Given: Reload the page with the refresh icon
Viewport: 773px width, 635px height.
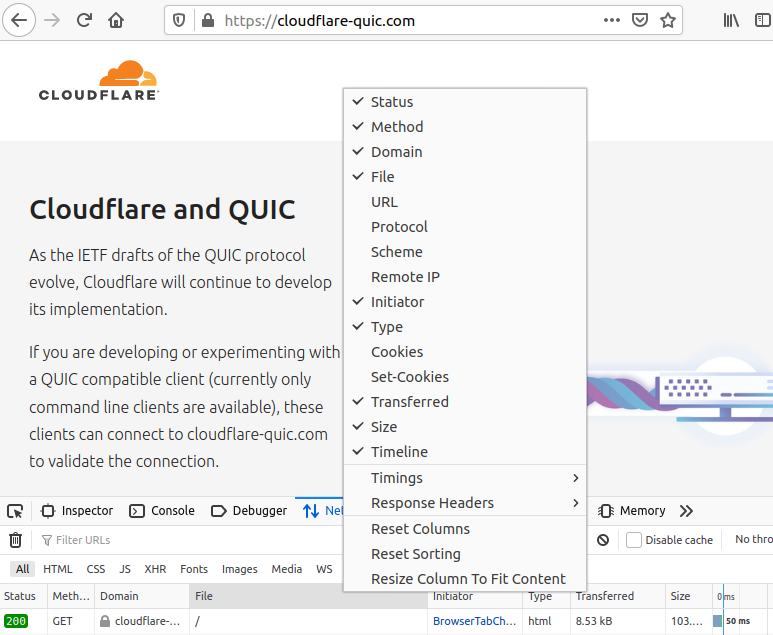Looking at the screenshot, I should coord(84,20).
